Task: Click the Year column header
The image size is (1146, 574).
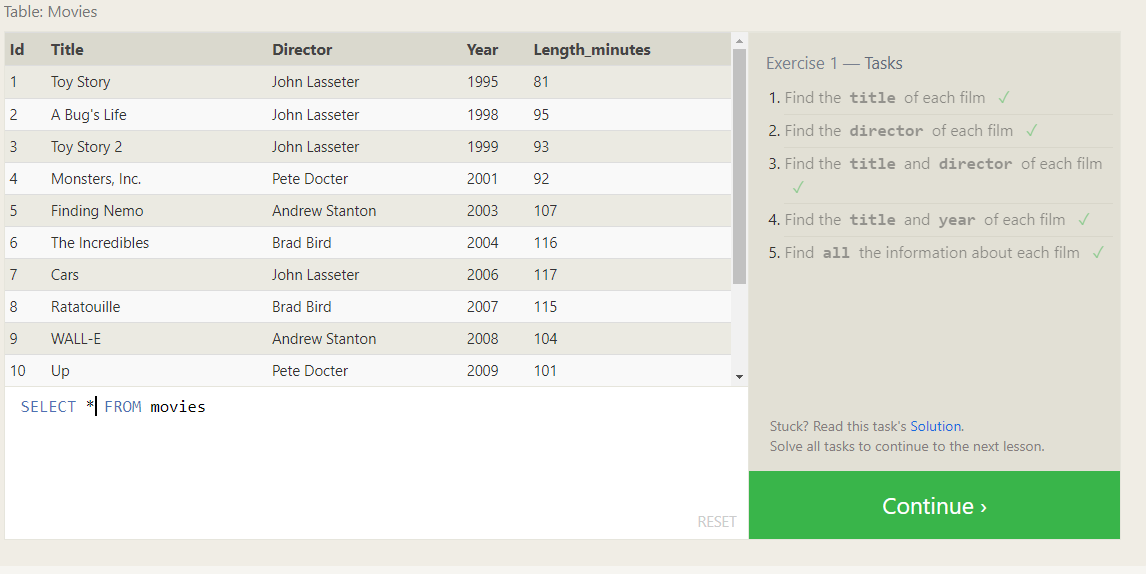Action: (x=482, y=50)
